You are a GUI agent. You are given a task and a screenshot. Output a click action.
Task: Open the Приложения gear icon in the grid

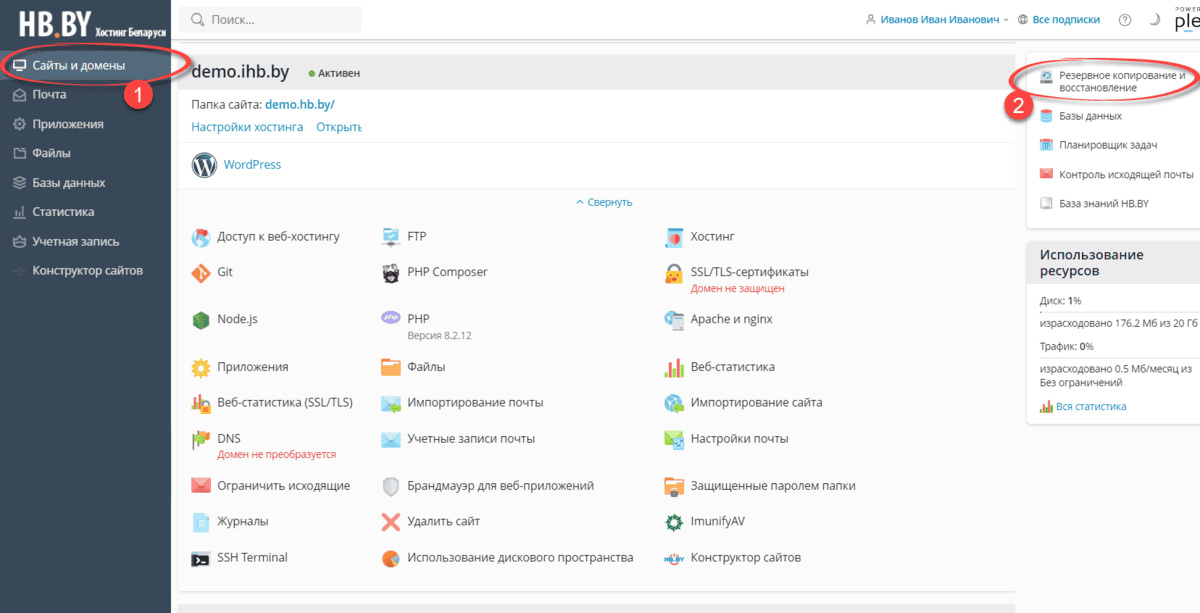201,368
